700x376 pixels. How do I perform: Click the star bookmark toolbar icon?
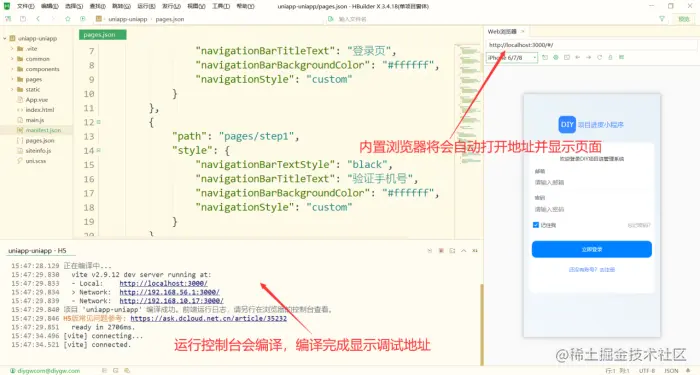68,19
